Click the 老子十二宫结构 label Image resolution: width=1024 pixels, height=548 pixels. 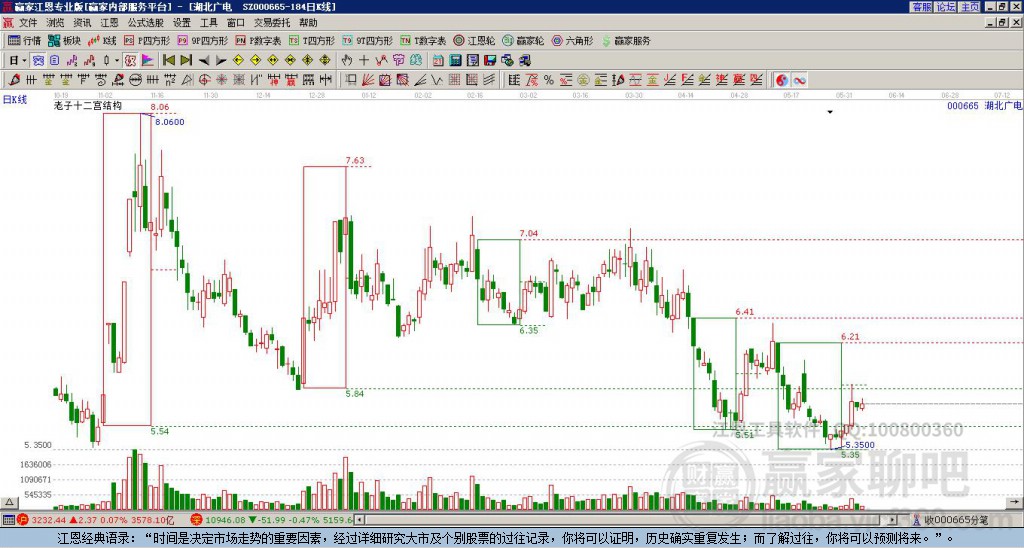tap(88, 105)
